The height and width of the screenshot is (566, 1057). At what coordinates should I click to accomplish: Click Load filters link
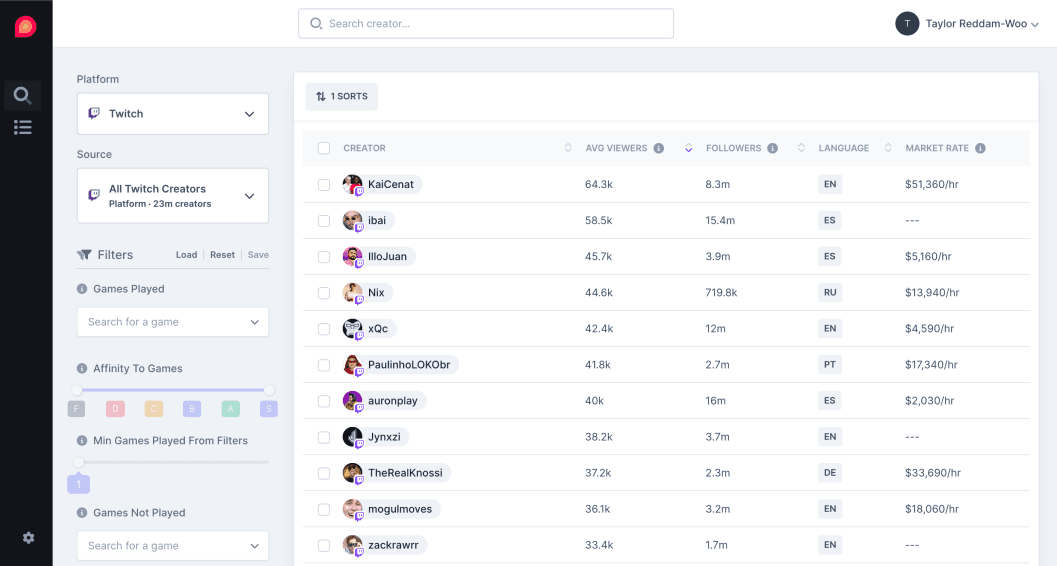point(187,255)
